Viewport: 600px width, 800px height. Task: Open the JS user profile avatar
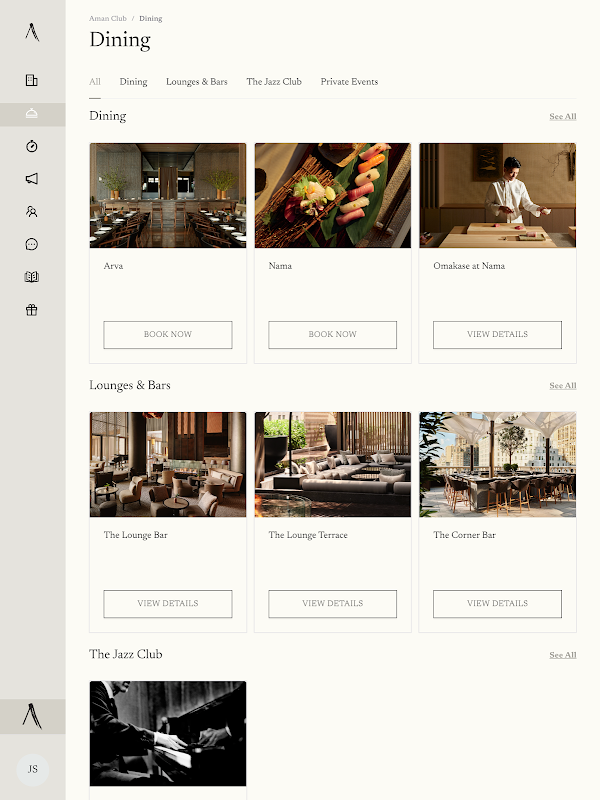click(x=33, y=769)
